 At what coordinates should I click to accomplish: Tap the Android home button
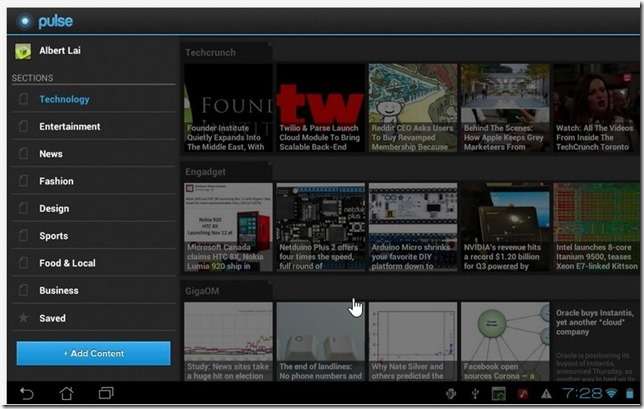(x=67, y=393)
